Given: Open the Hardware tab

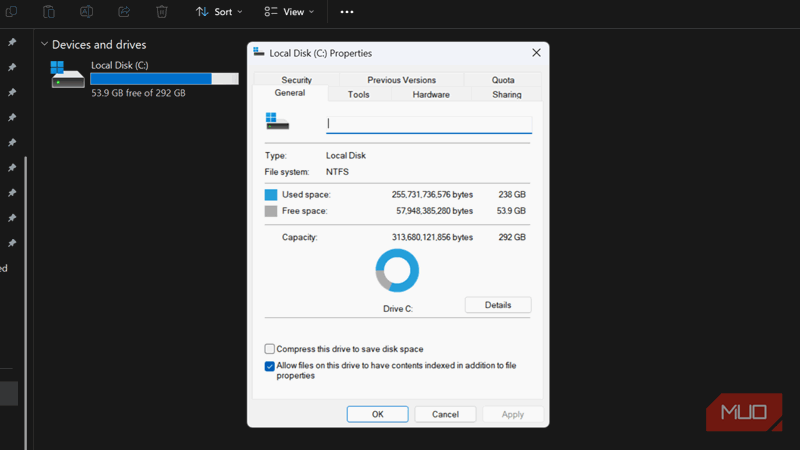Looking at the screenshot, I should [x=431, y=95].
